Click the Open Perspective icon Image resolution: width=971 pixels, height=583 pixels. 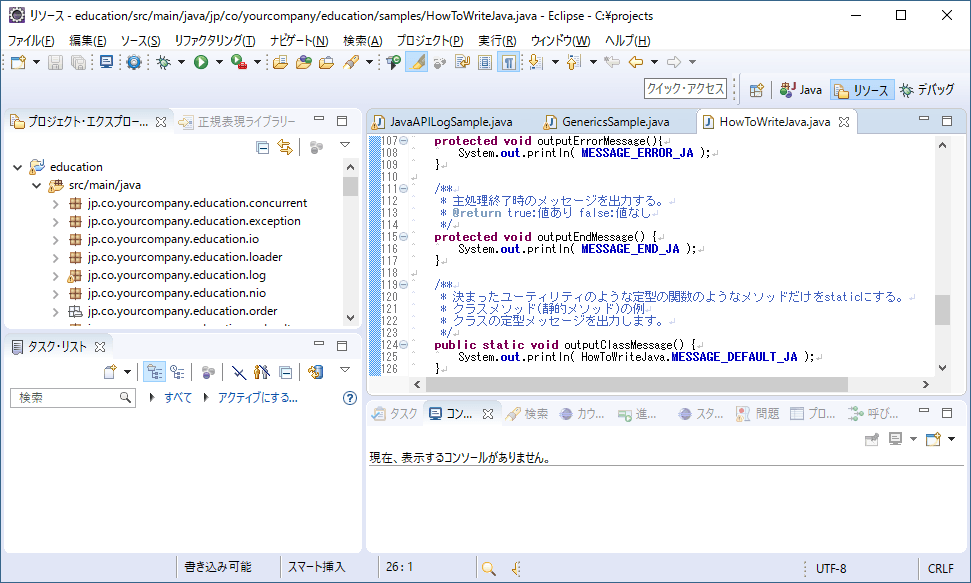[757, 90]
